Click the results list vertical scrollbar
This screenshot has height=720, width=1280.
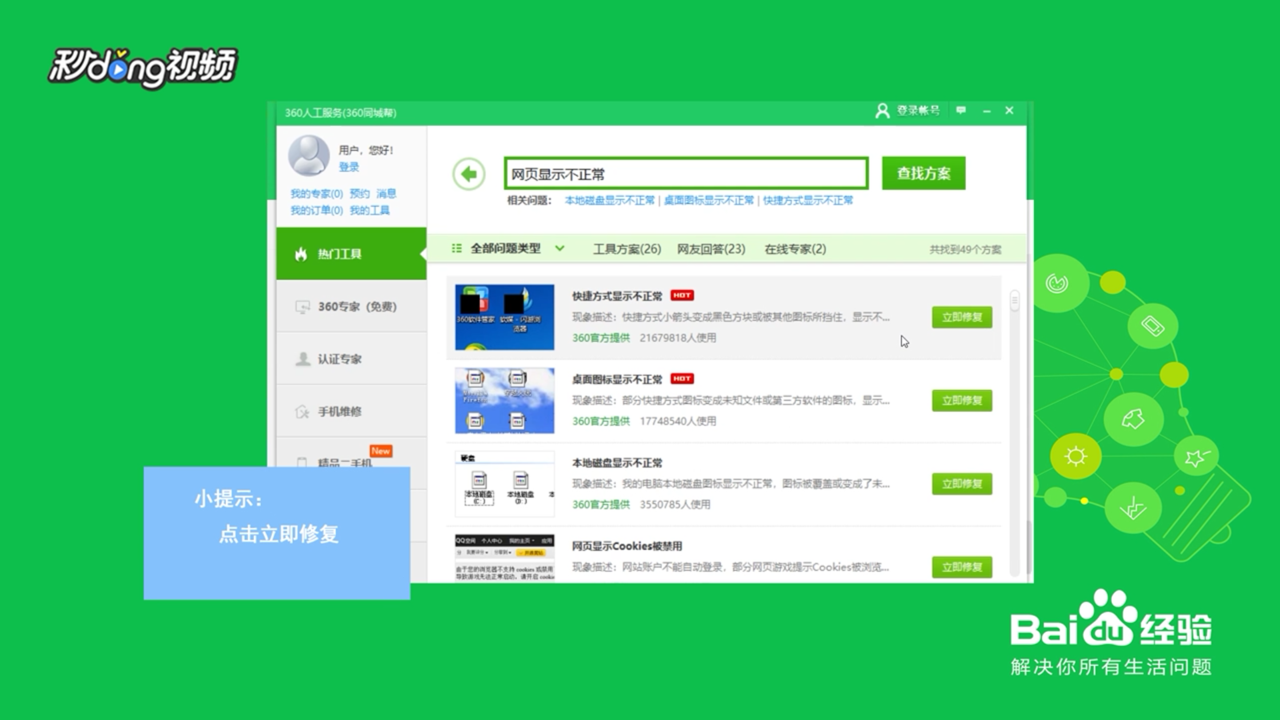coord(1015,434)
